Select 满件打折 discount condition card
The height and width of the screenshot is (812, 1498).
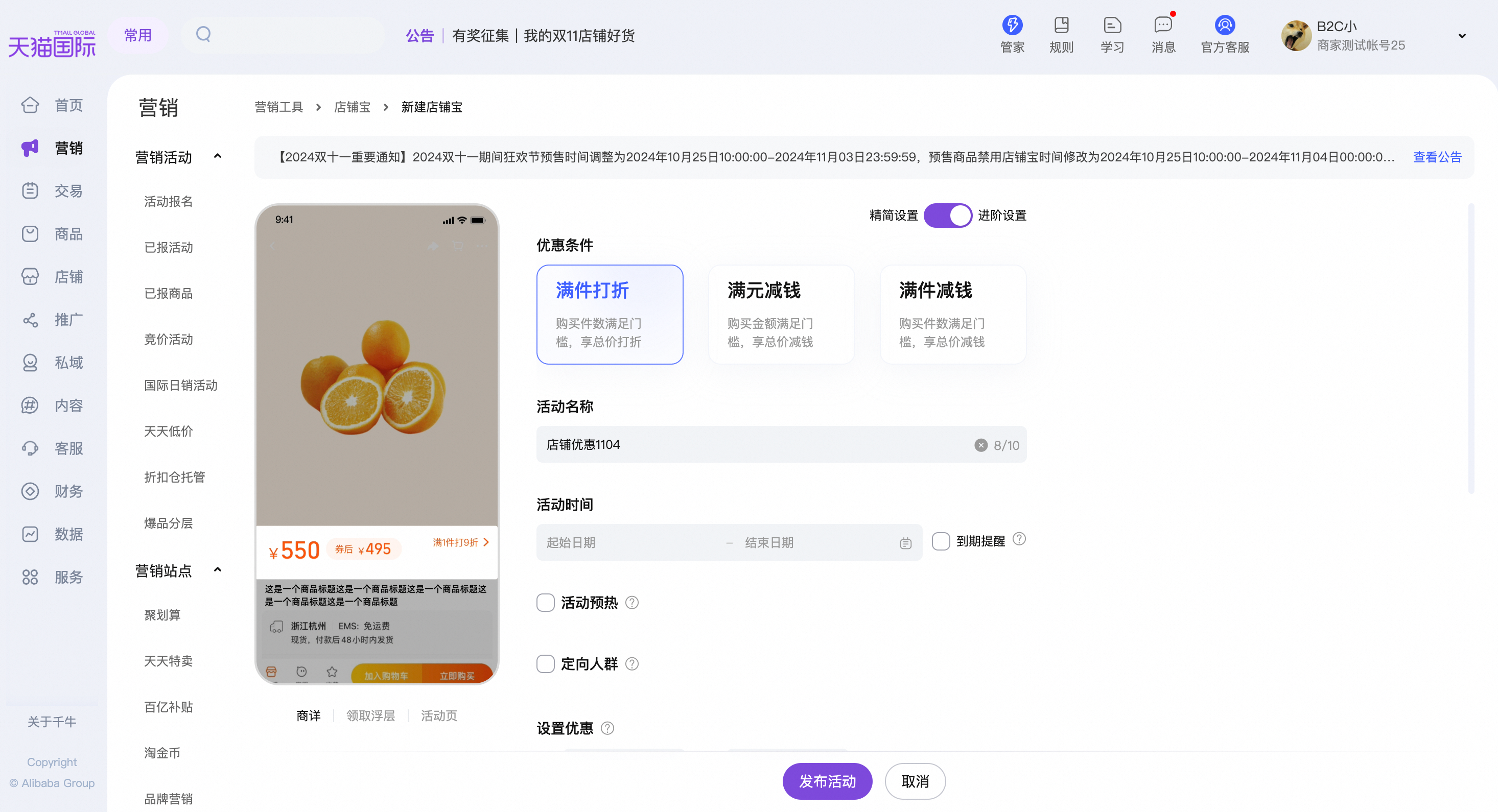[610, 315]
